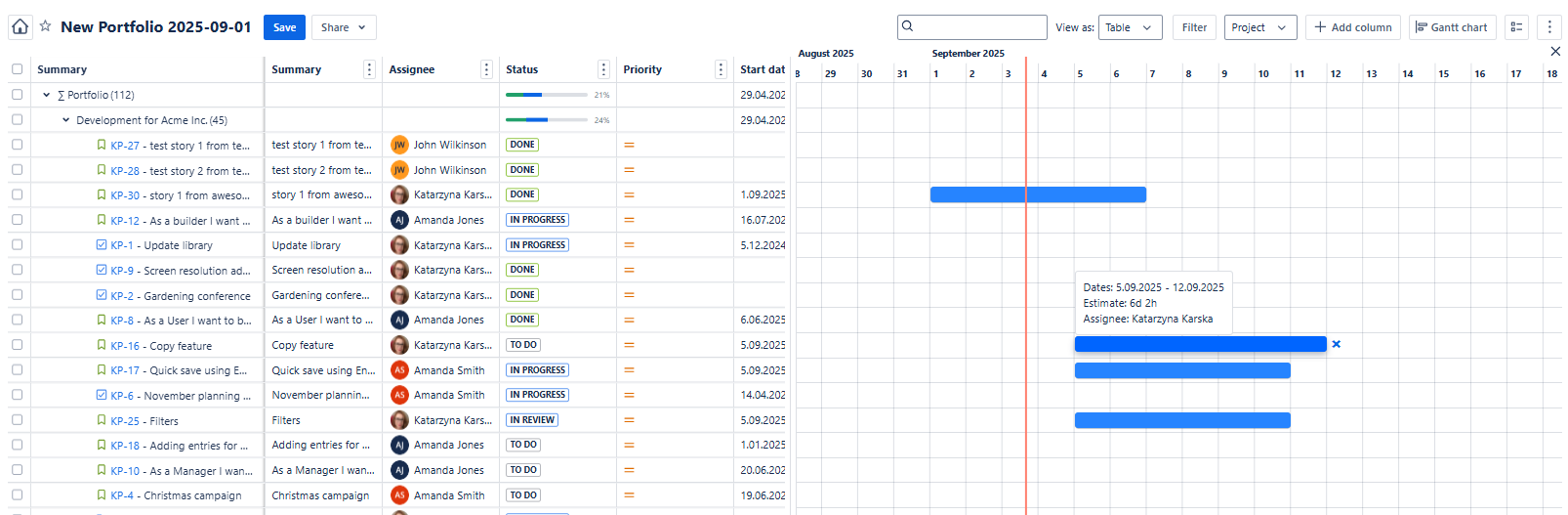Collapse Development for Acme Inc. group

tap(65, 120)
